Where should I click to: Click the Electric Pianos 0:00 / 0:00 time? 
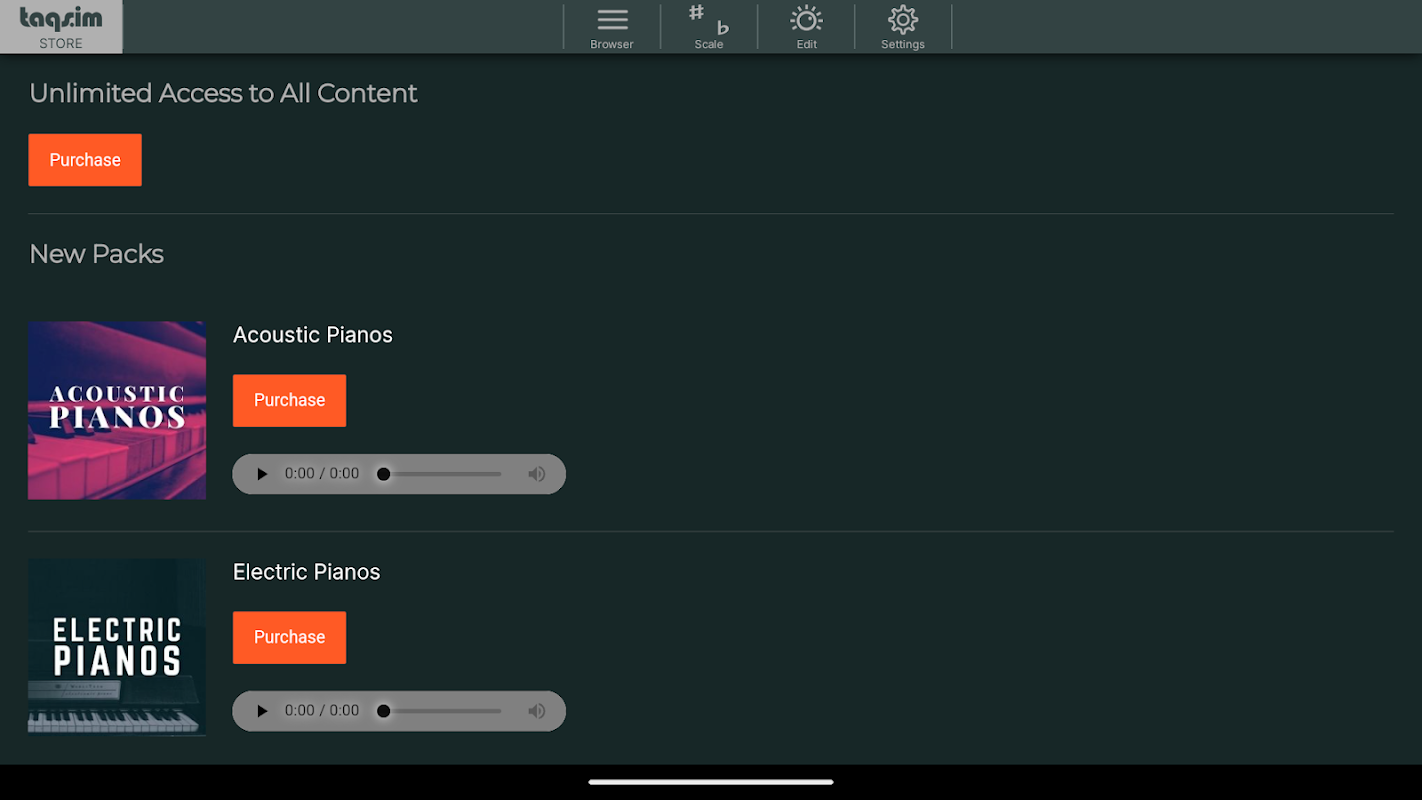322,711
